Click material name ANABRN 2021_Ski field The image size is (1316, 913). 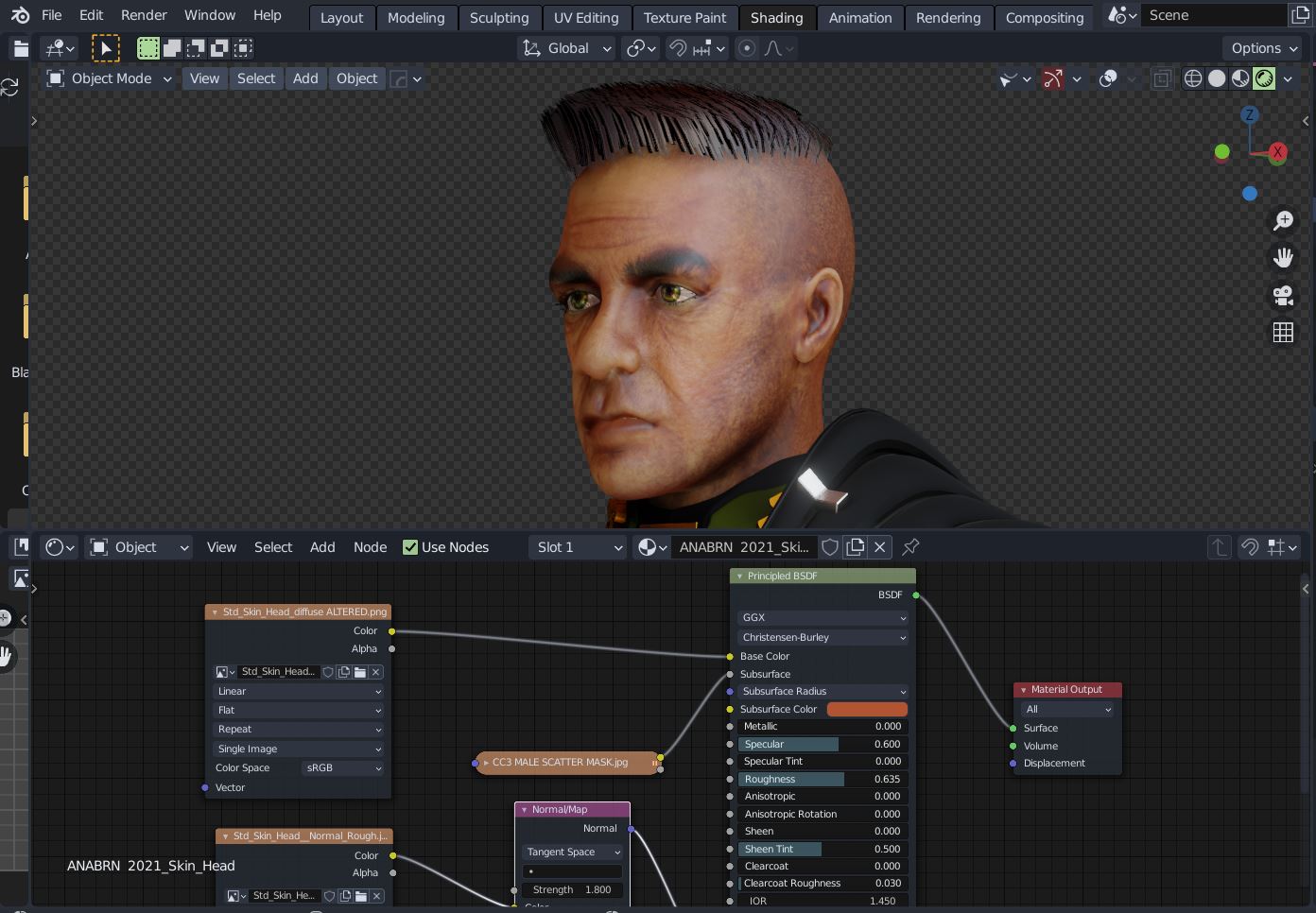(743, 547)
